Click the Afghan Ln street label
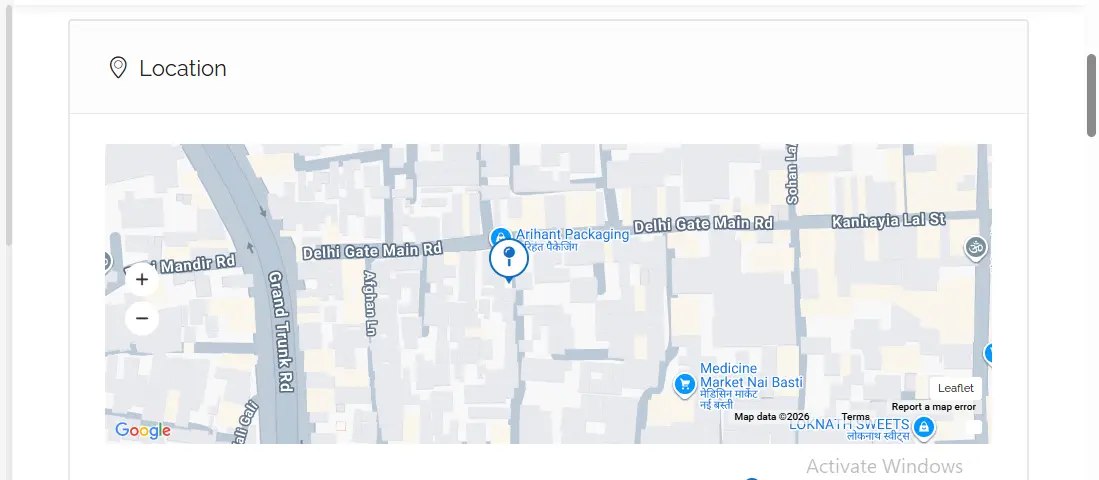Viewport: 1099px width, 480px height. [x=370, y=302]
